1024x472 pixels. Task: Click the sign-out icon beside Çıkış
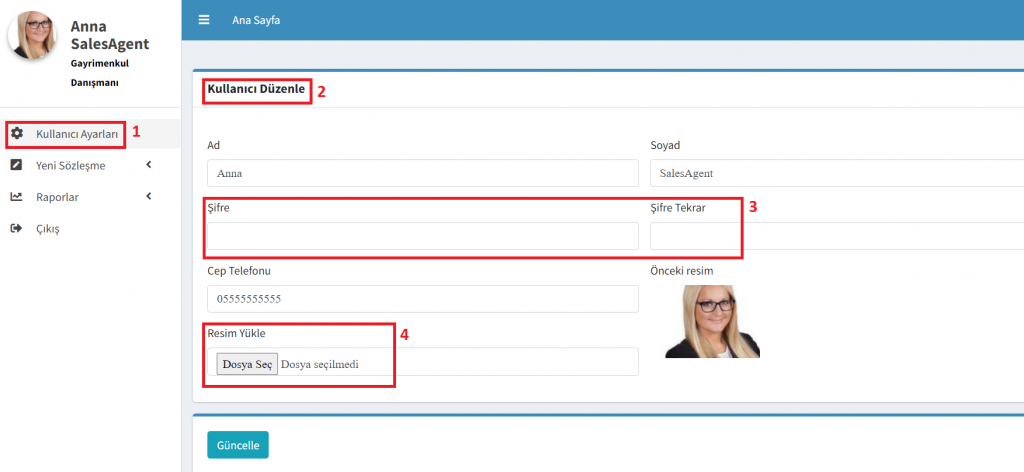pyautogui.click(x=17, y=229)
